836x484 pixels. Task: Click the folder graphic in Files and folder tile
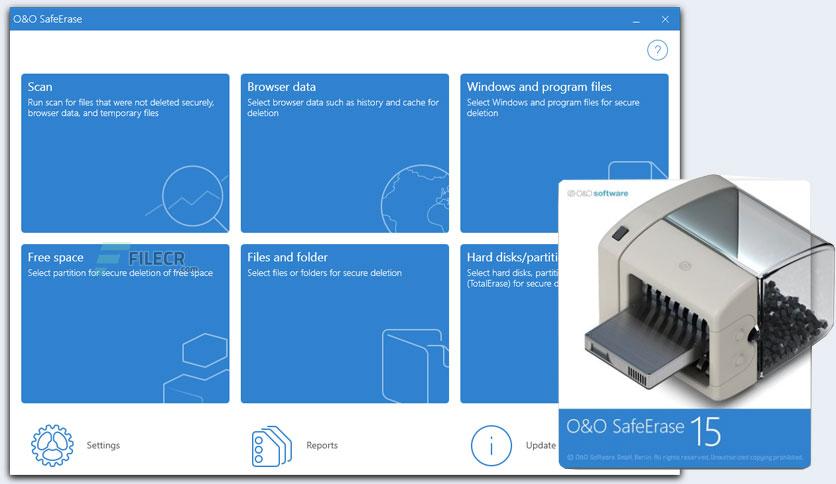coord(415,366)
